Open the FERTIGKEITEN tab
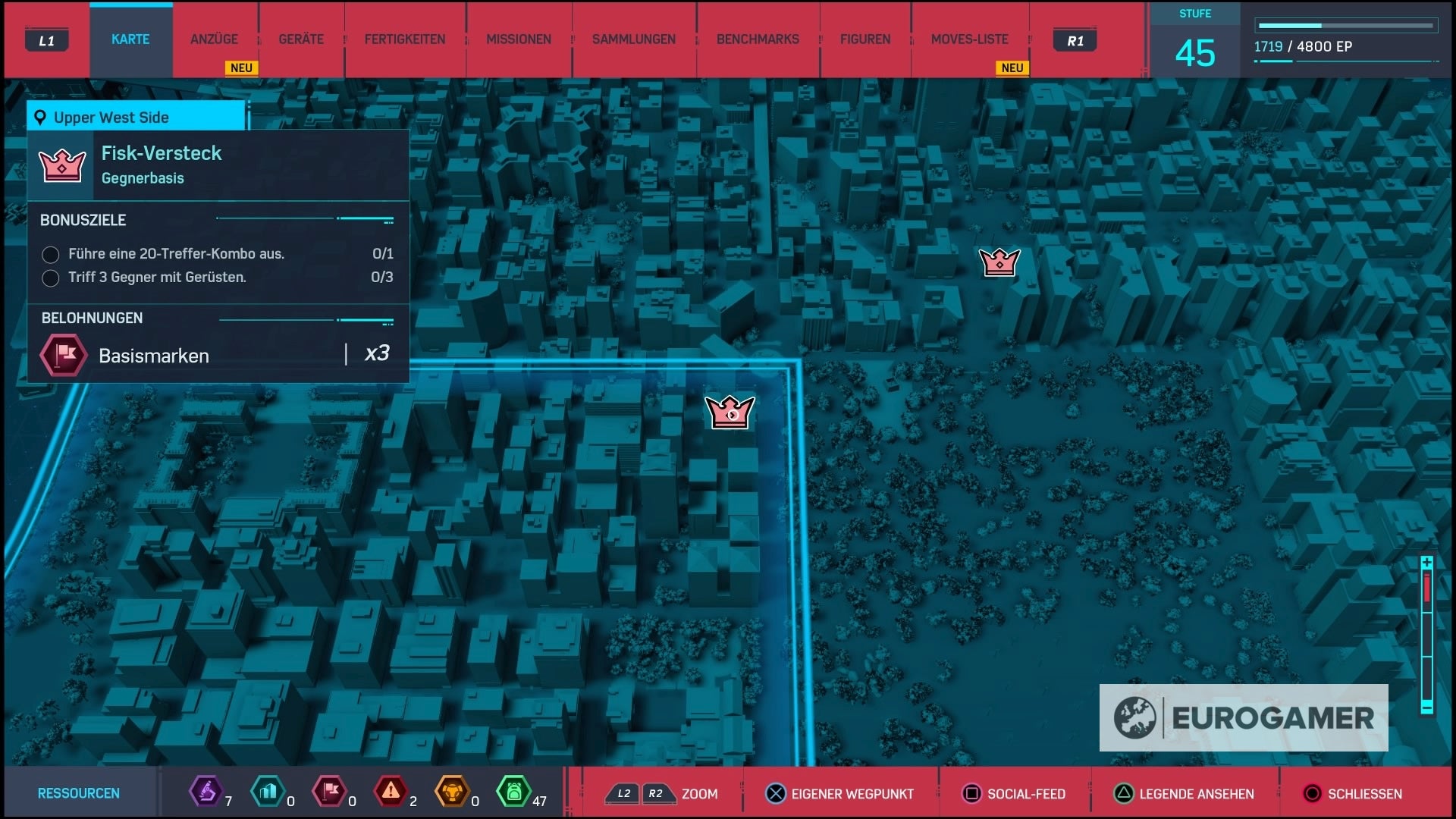 point(405,39)
